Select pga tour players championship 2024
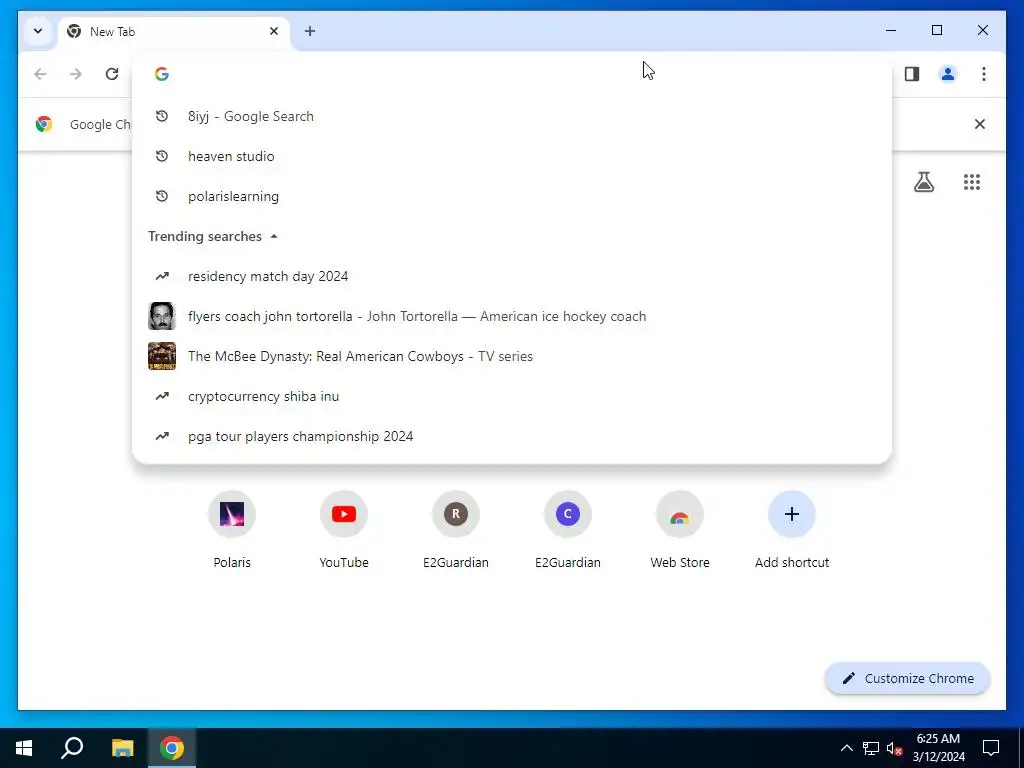 coord(512,436)
